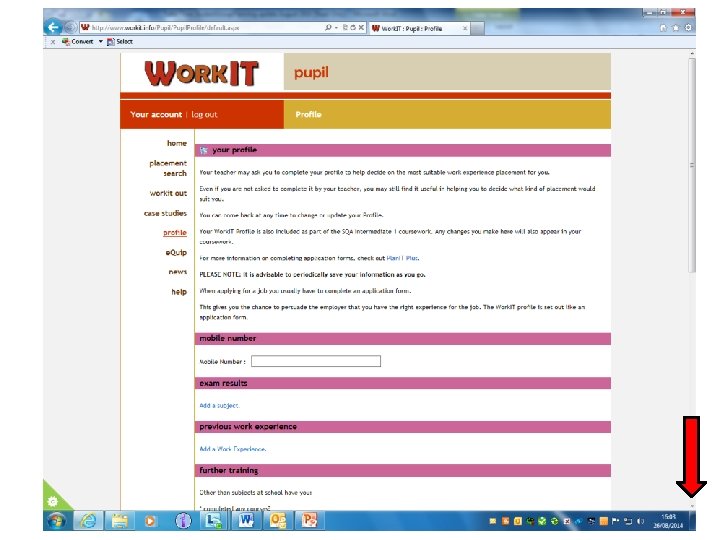This screenshot has width=720, height=540.
Task: Open eQuip in sidebar
Action: 176,253
